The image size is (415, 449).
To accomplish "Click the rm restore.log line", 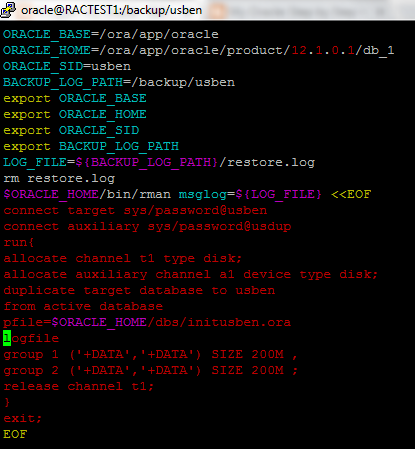I will (59, 178).
